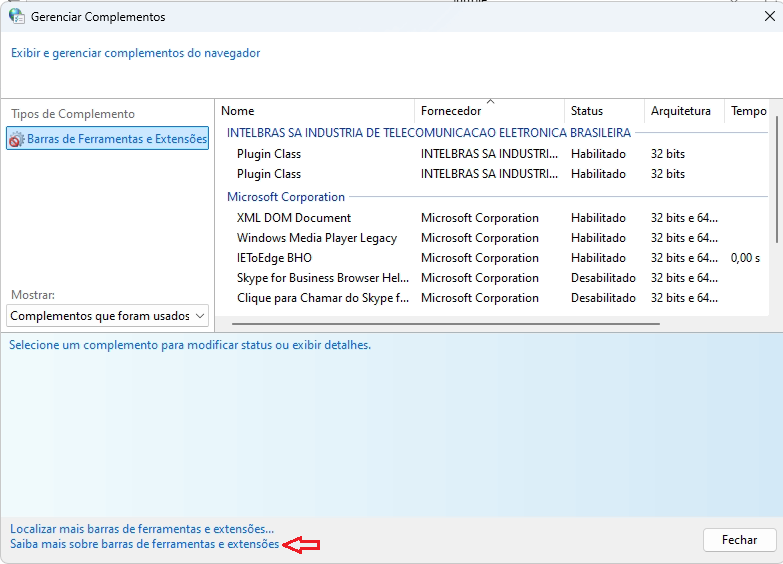This screenshot has width=783, height=564.
Task: Open the Complementos que foram usados dropdown
Action: (x=107, y=316)
